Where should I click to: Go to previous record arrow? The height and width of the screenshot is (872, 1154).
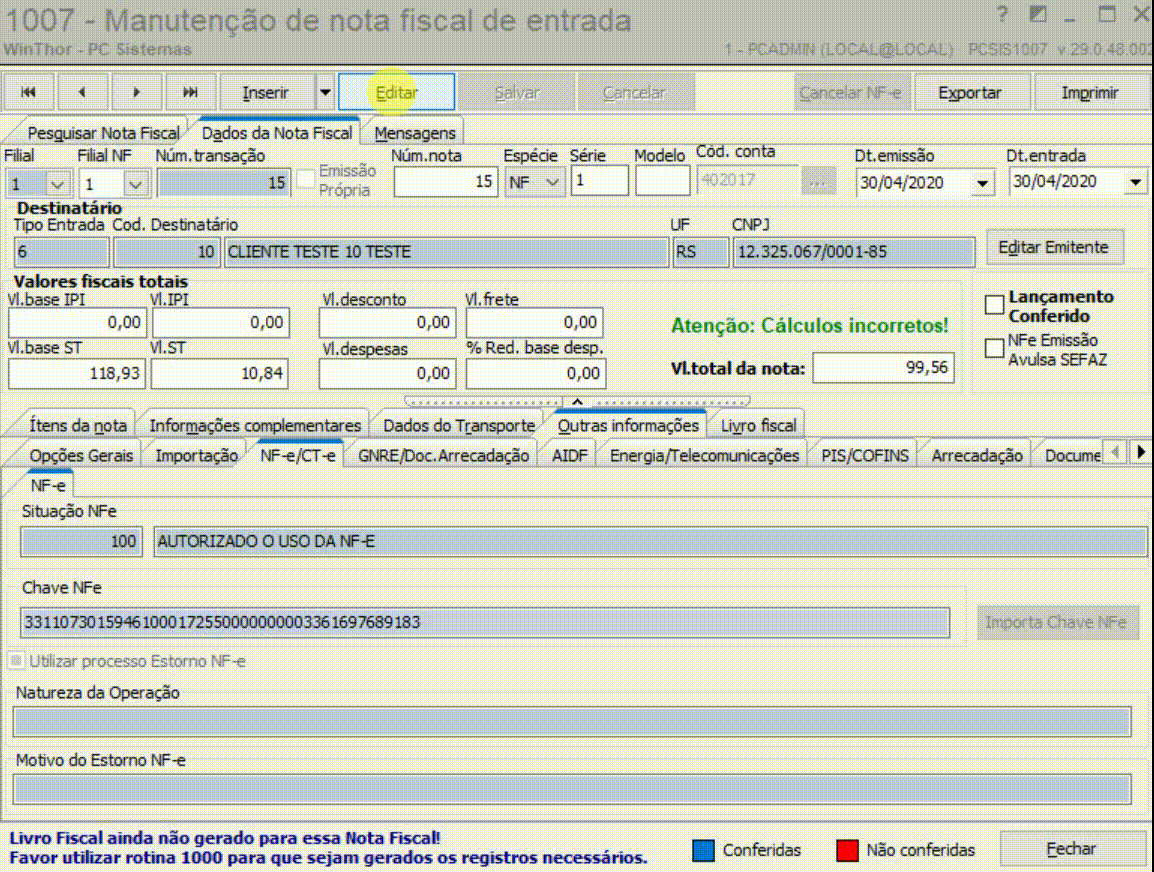tap(82, 92)
